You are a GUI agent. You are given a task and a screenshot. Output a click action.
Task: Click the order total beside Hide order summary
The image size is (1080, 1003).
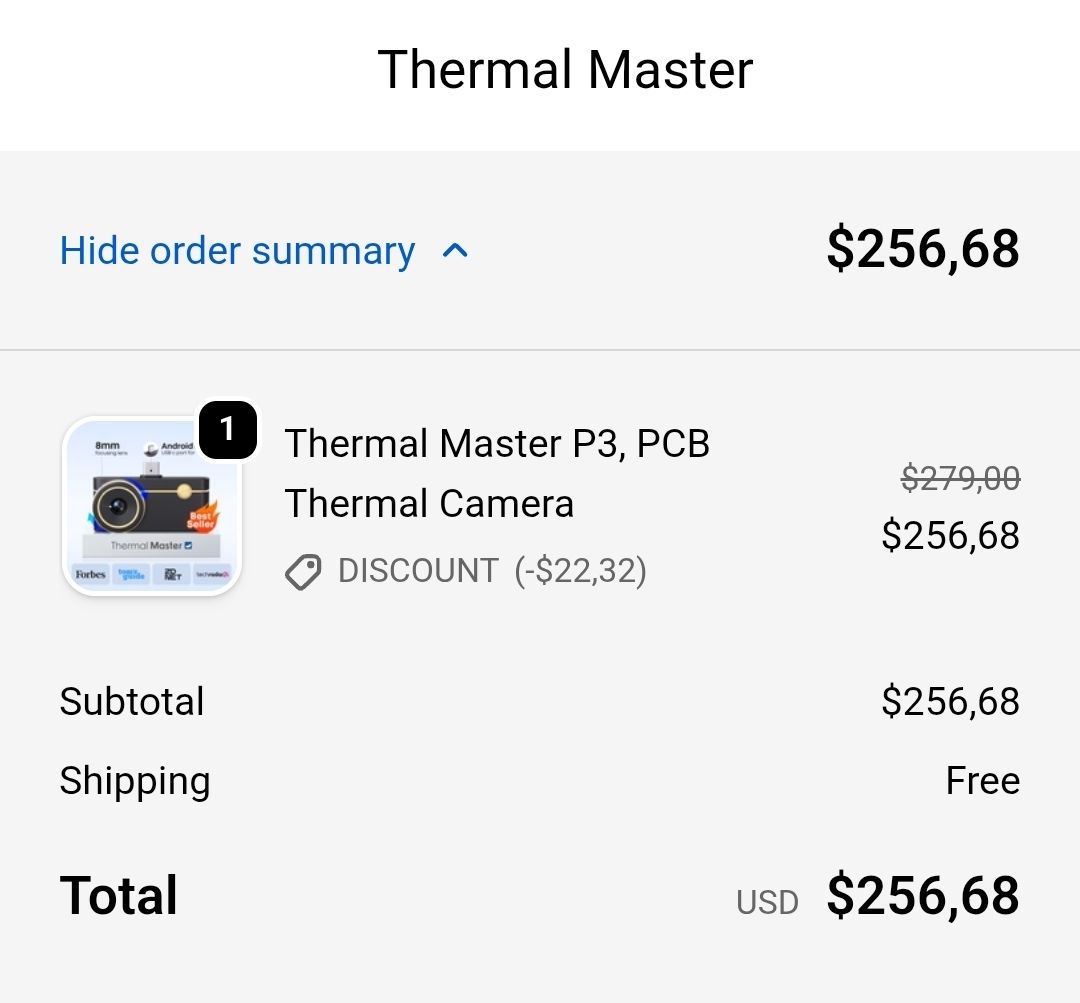coord(922,250)
